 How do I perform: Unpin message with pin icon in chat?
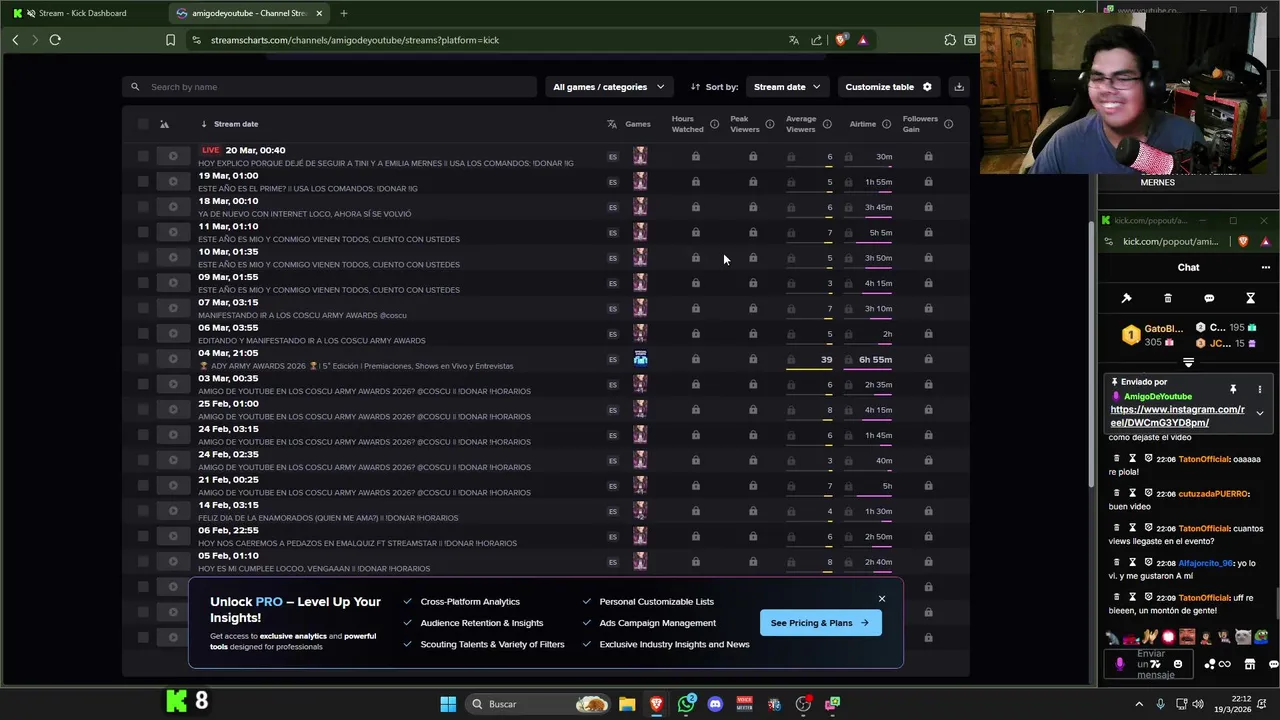(1233, 389)
